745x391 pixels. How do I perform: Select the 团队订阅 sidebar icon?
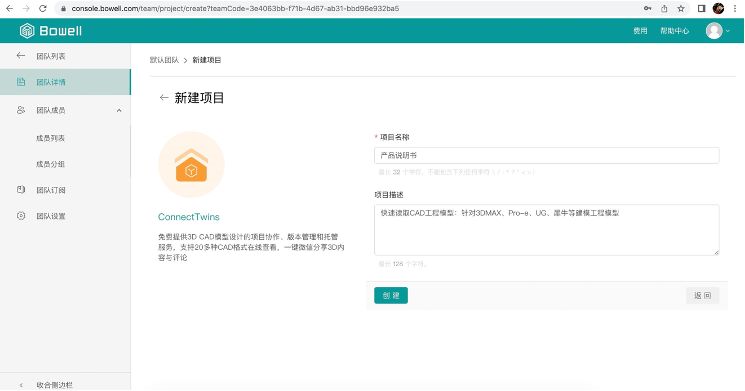[x=21, y=190]
